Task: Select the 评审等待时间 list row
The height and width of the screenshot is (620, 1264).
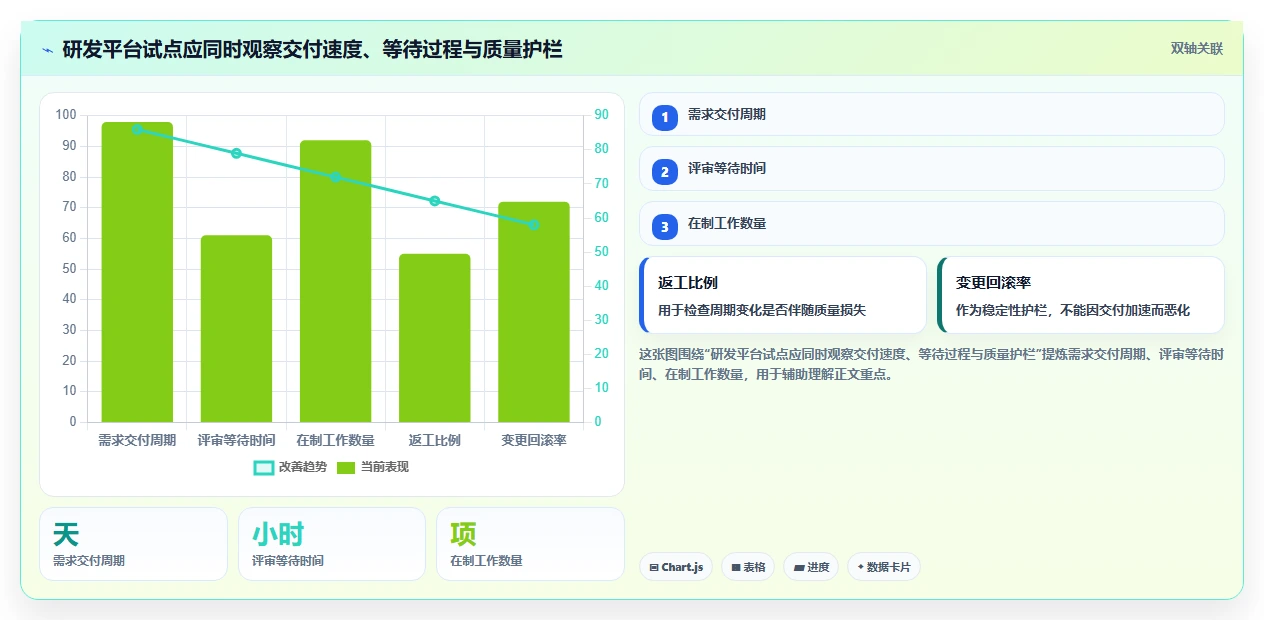Action: [932, 169]
